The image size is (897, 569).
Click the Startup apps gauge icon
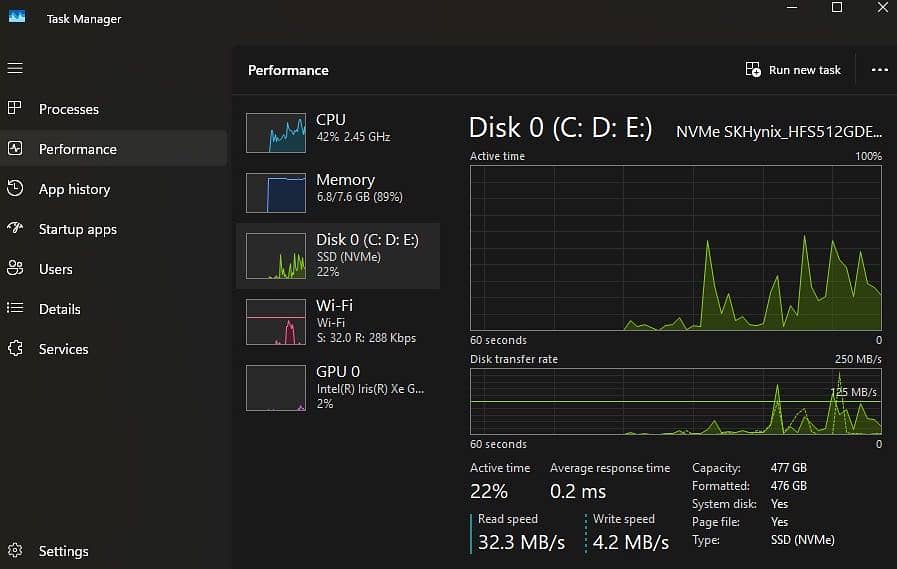(15, 228)
